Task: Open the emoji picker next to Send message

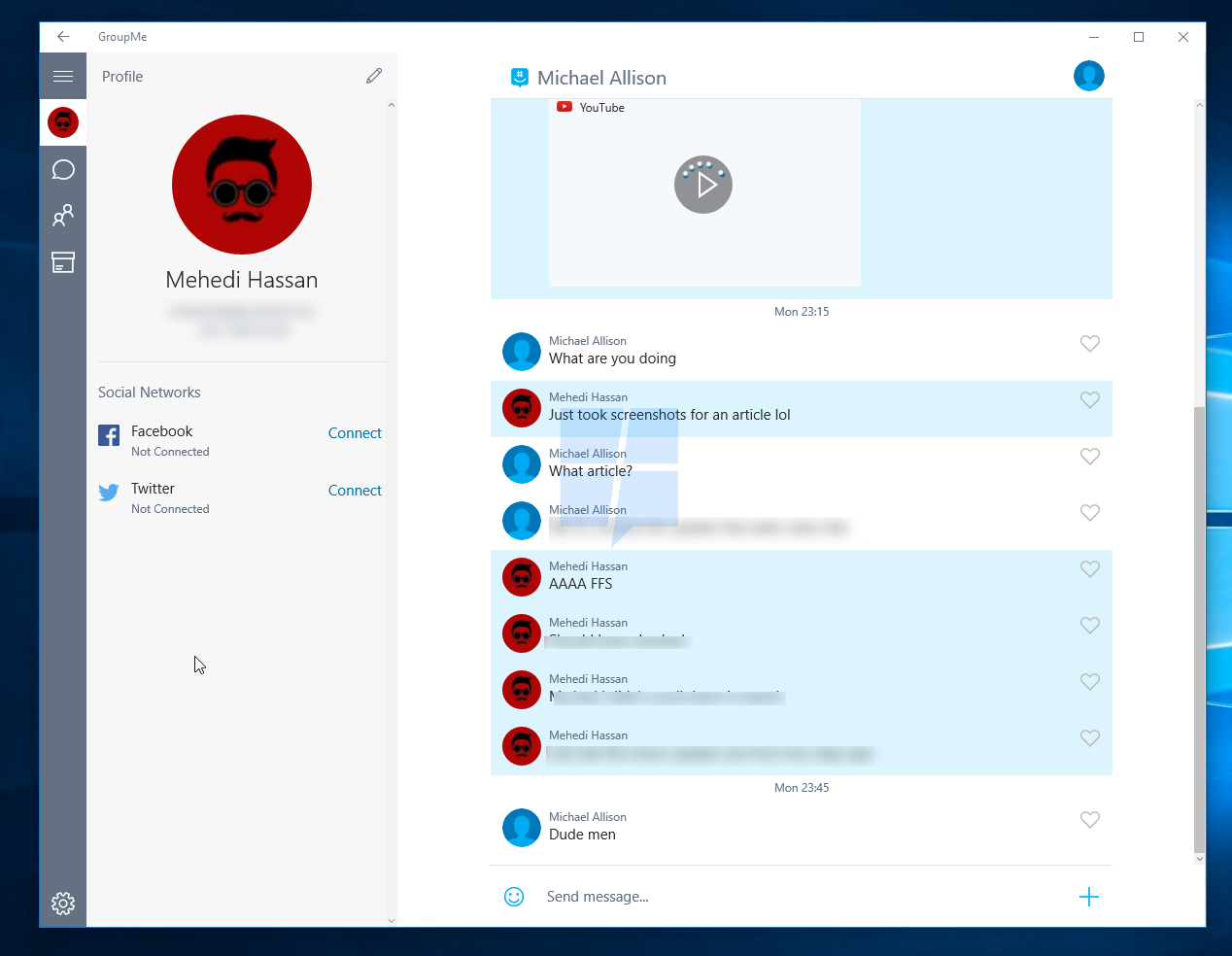Action: point(514,896)
